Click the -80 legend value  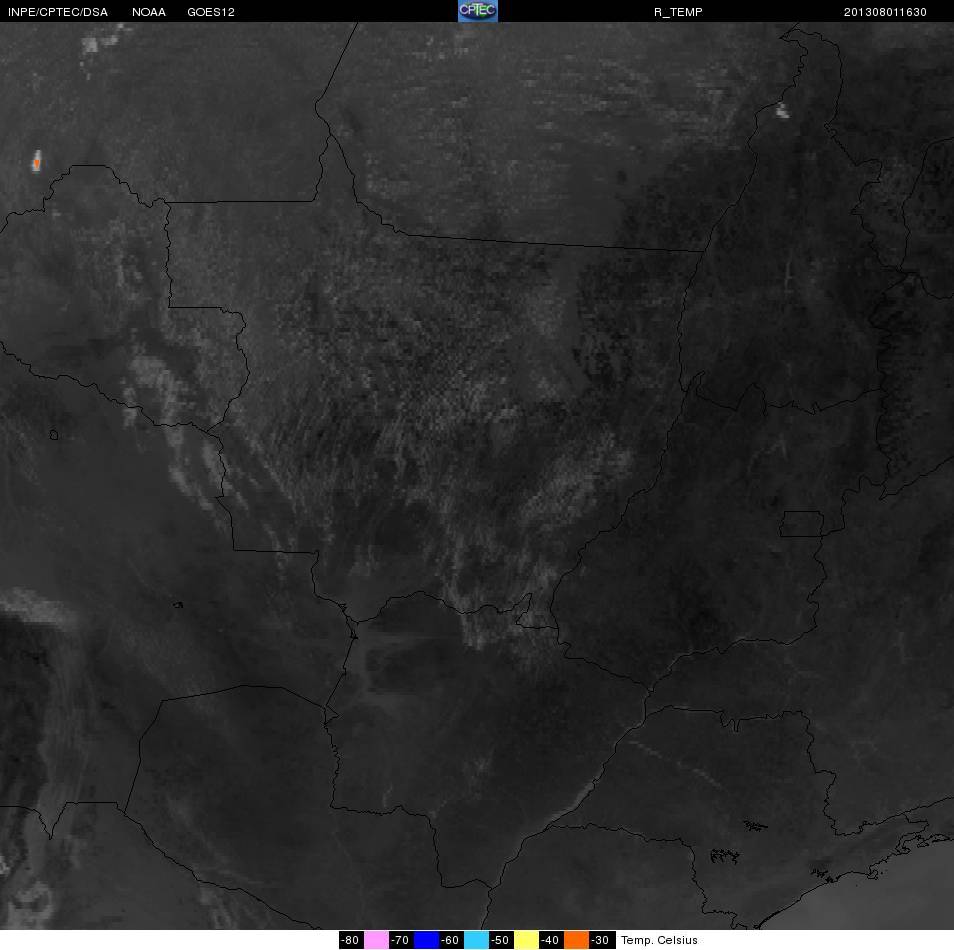pyautogui.click(x=351, y=940)
